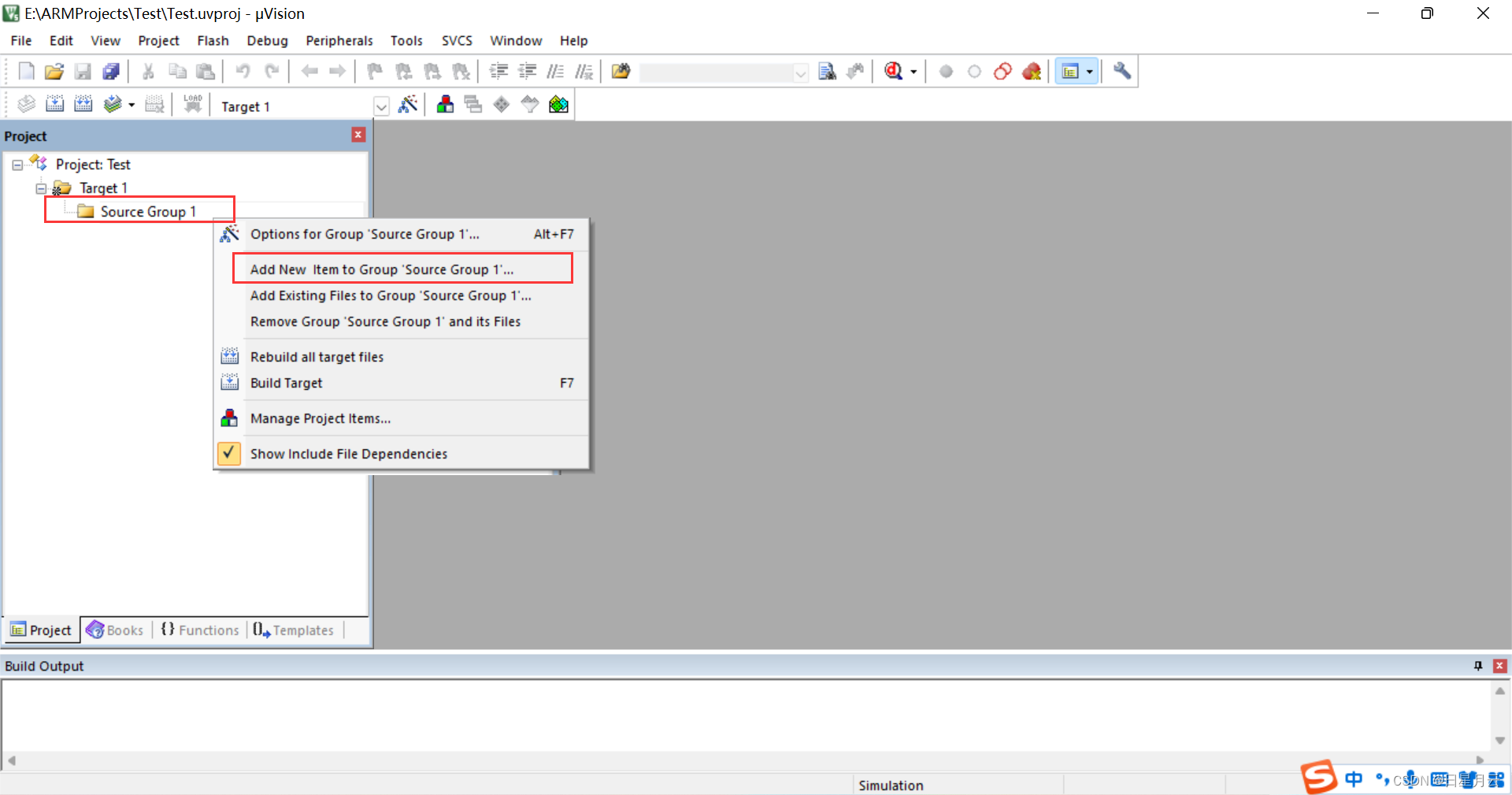Image resolution: width=1512 pixels, height=795 pixels.
Task: Switch to the Books tab
Action: click(x=115, y=630)
